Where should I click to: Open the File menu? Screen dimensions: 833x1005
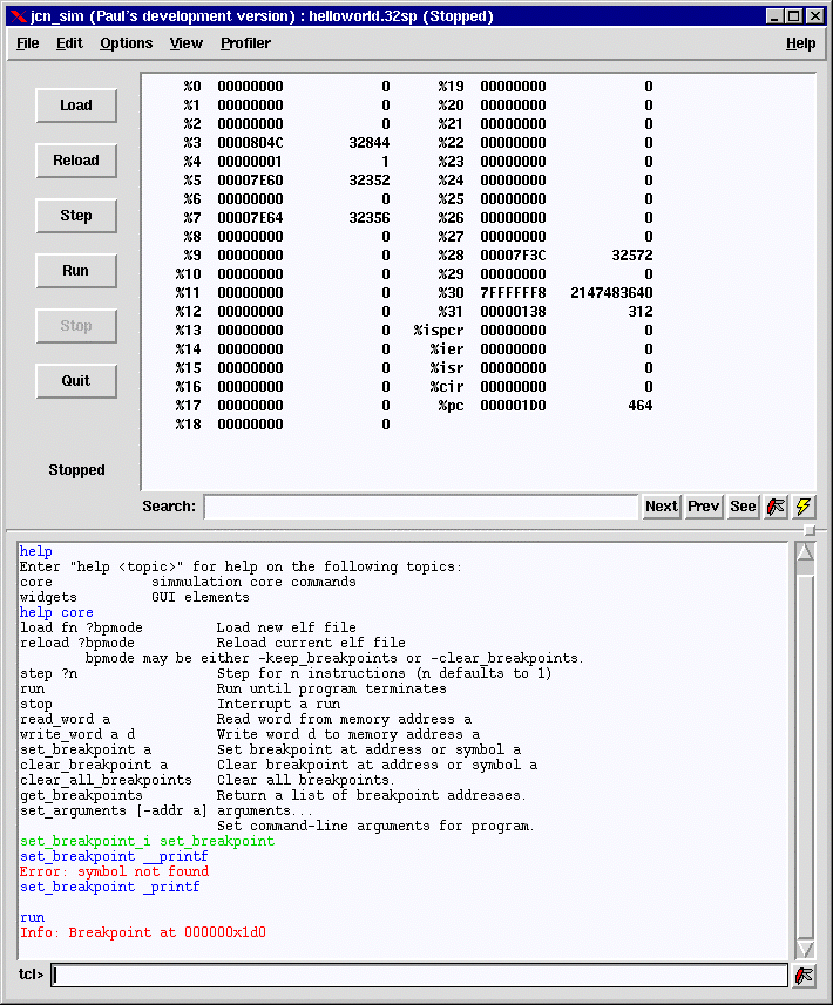pos(28,43)
